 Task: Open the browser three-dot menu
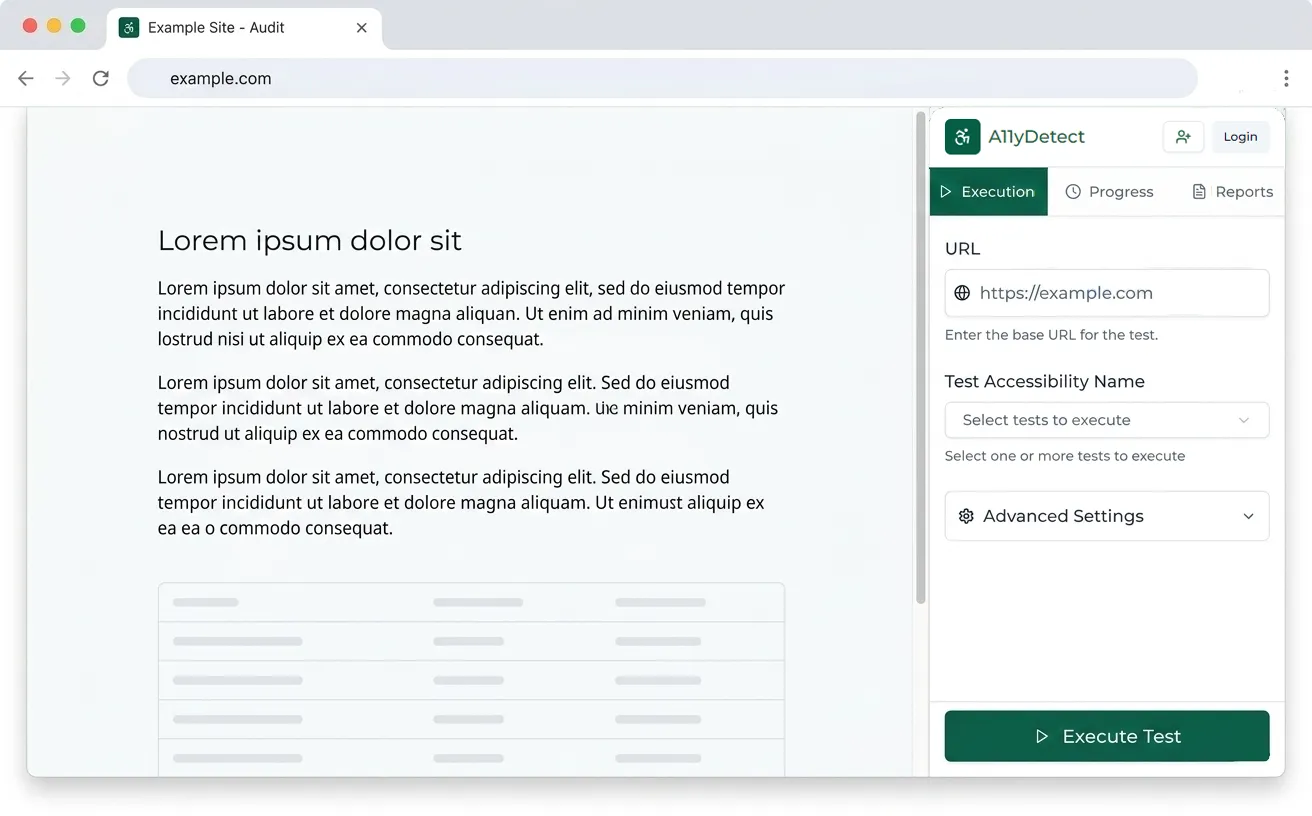(x=1286, y=78)
